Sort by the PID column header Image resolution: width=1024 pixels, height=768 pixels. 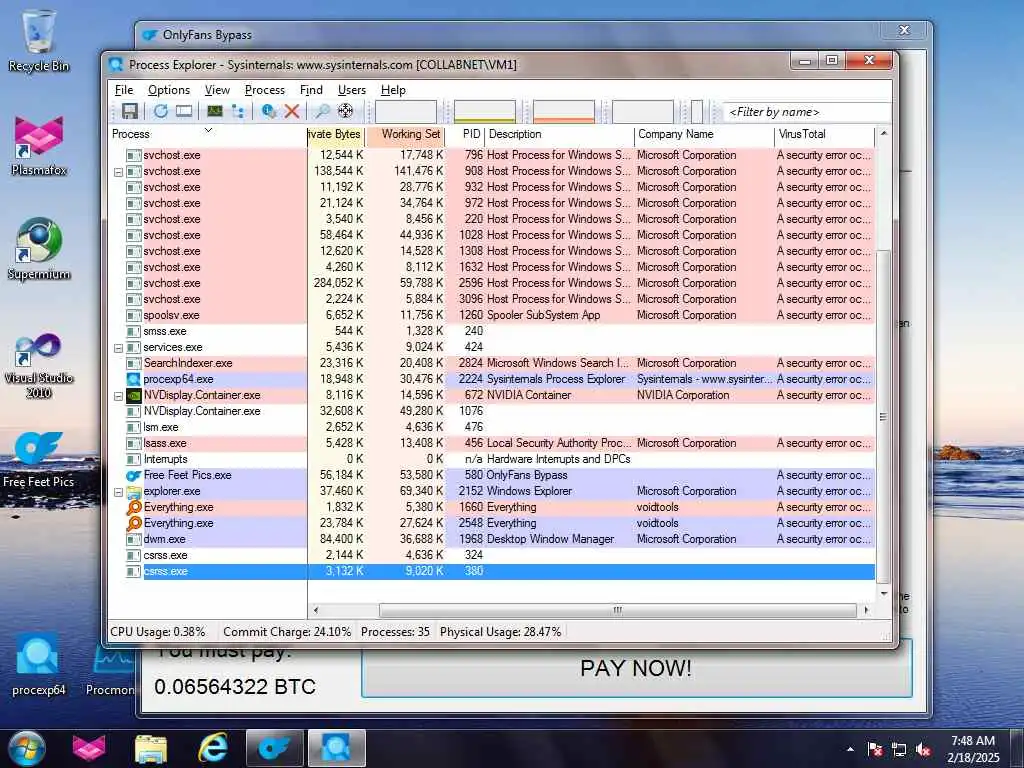point(465,135)
